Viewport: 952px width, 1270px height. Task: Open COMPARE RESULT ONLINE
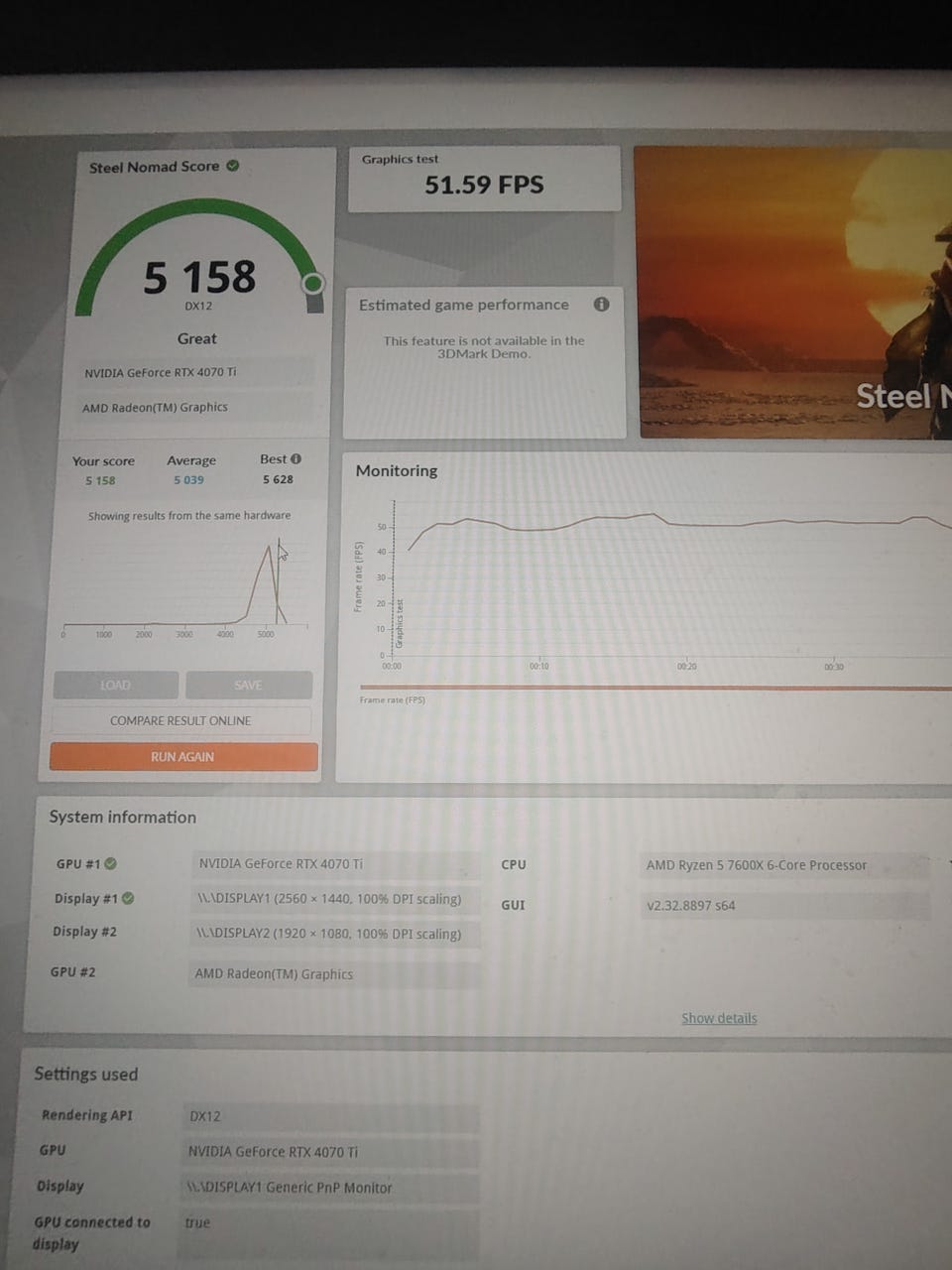point(180,720)
